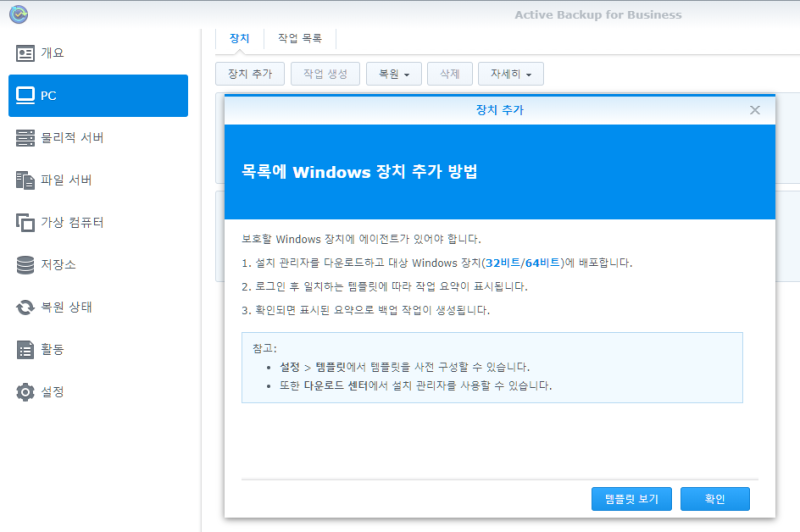
Task: Open the 물리적 서버 server icon
Action: tap(25, 138)
